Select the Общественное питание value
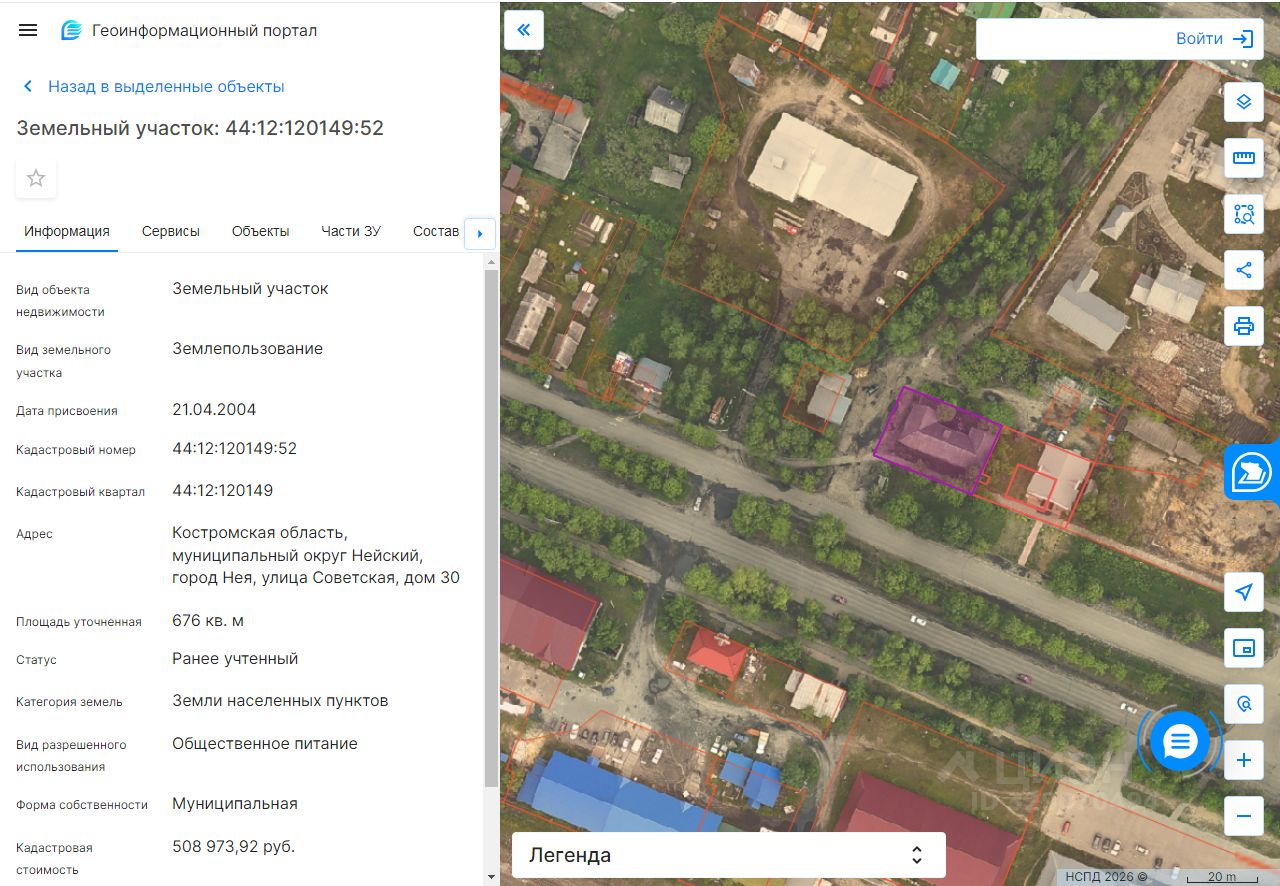Image resolution: width=1280 pixels, height=886 pixels. pos(265,744)
